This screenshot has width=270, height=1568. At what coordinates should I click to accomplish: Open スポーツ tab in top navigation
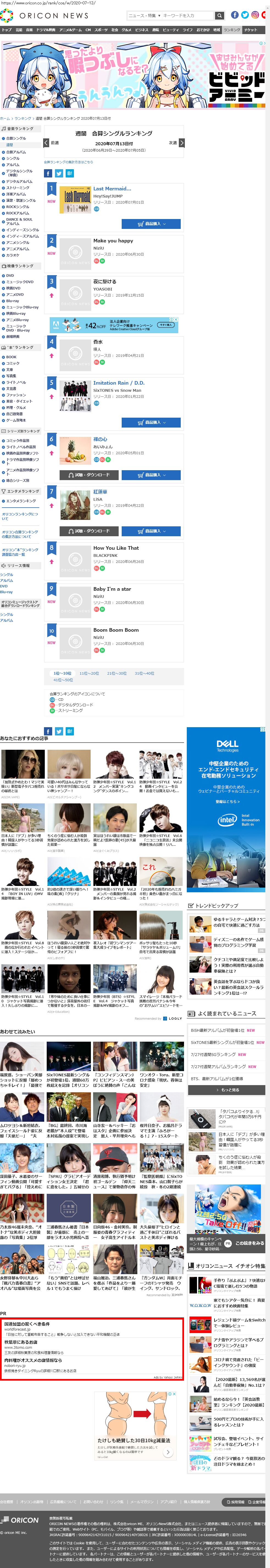click(101, 29)
